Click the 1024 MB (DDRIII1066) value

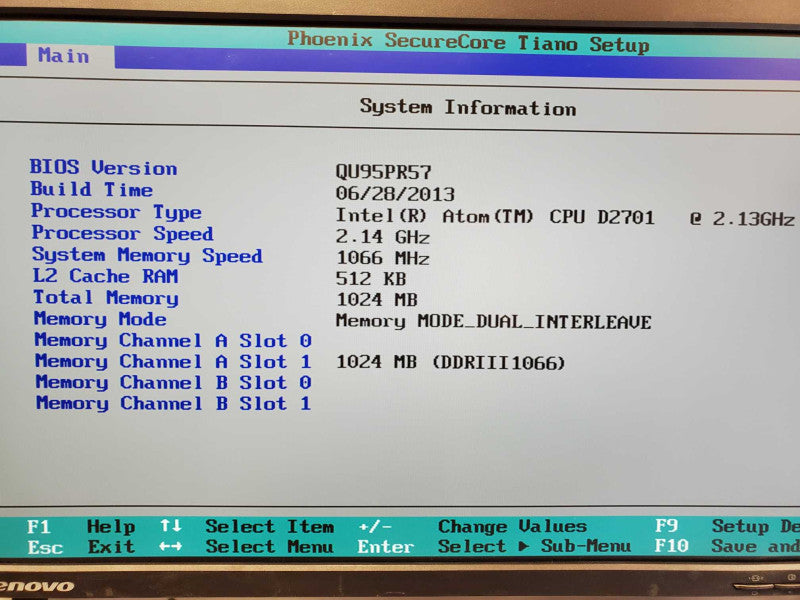click(x=451, y=362)
